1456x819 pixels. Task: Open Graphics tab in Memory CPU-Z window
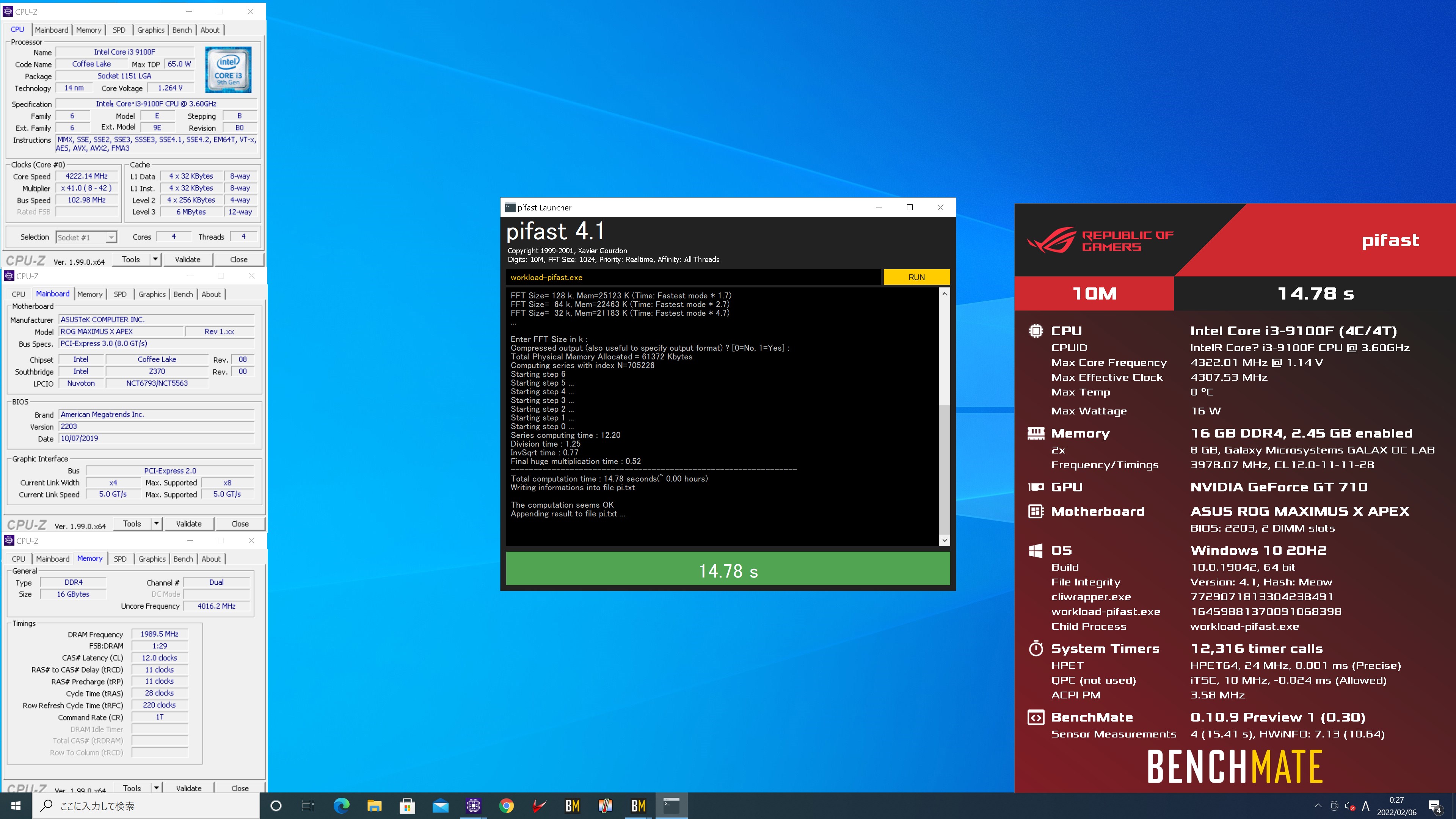152,559
